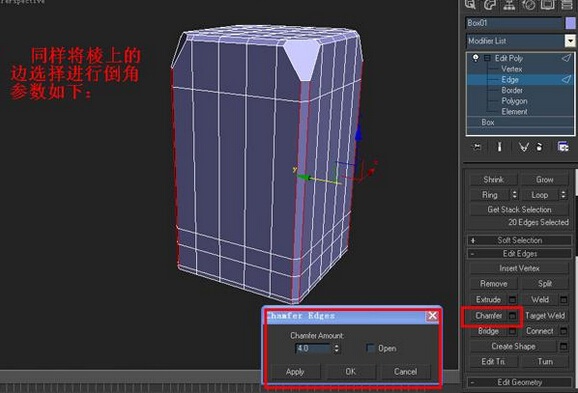The height and width of the screenshot is (393, 578).
Task: Click the Turn button
Action: pyautogui.click(x=544, y=361)
